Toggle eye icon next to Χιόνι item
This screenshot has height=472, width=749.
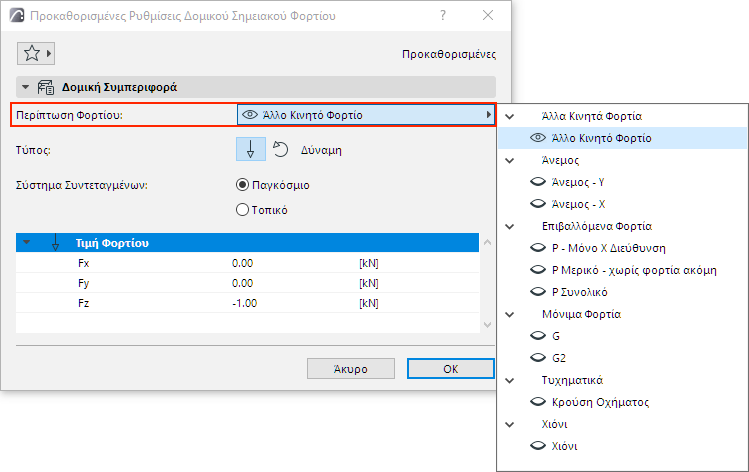[537, 446]
